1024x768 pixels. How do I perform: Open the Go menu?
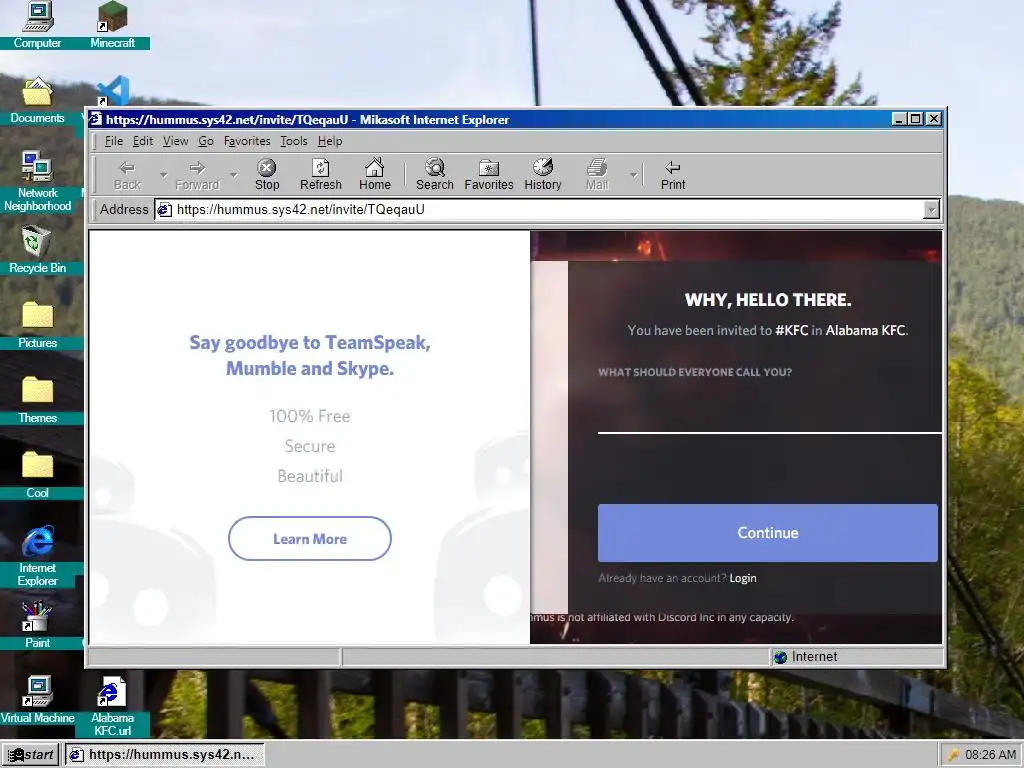[x=206, y=141]
